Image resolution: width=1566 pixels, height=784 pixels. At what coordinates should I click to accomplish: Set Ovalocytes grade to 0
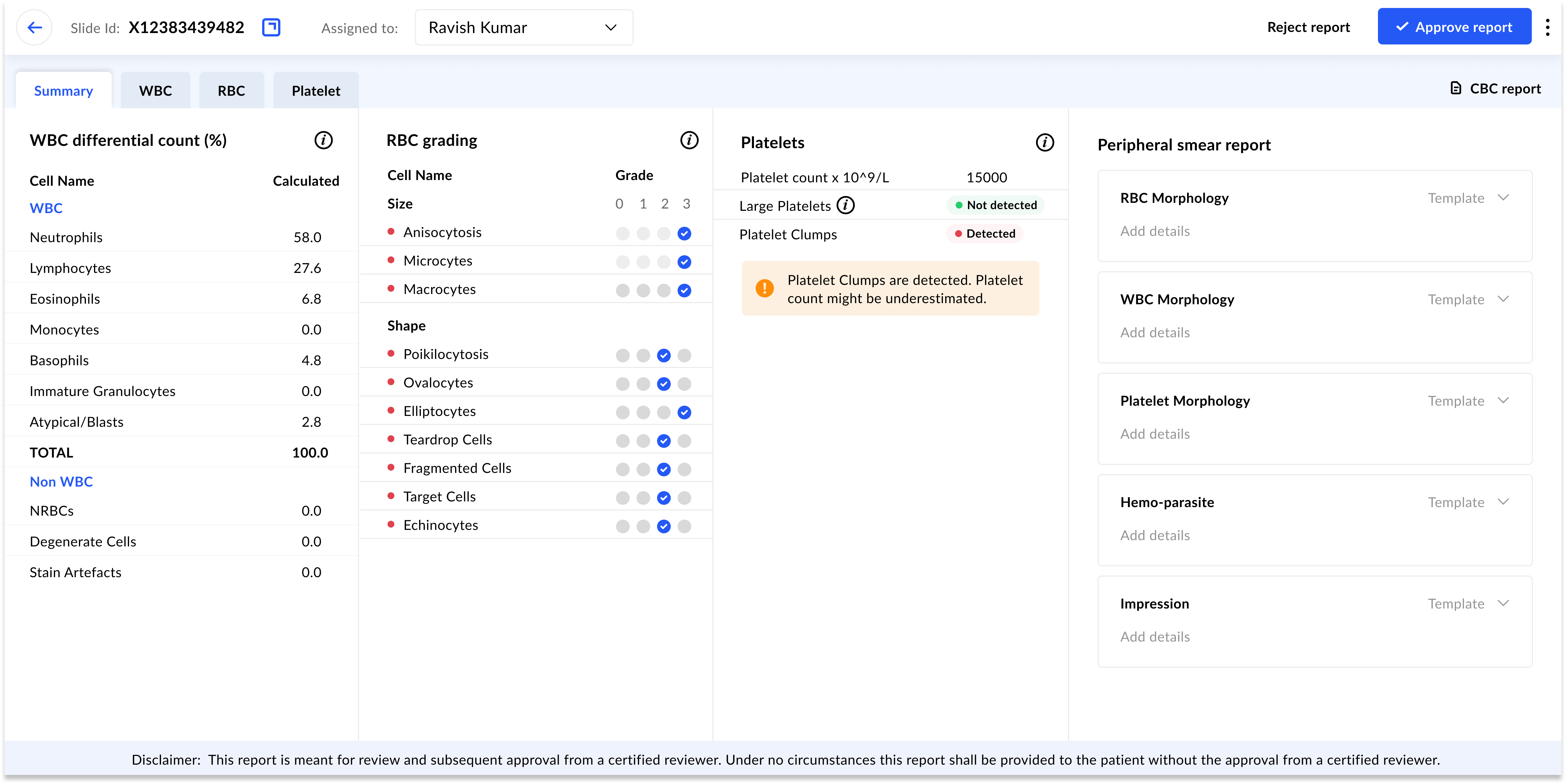tap(623, 384)
